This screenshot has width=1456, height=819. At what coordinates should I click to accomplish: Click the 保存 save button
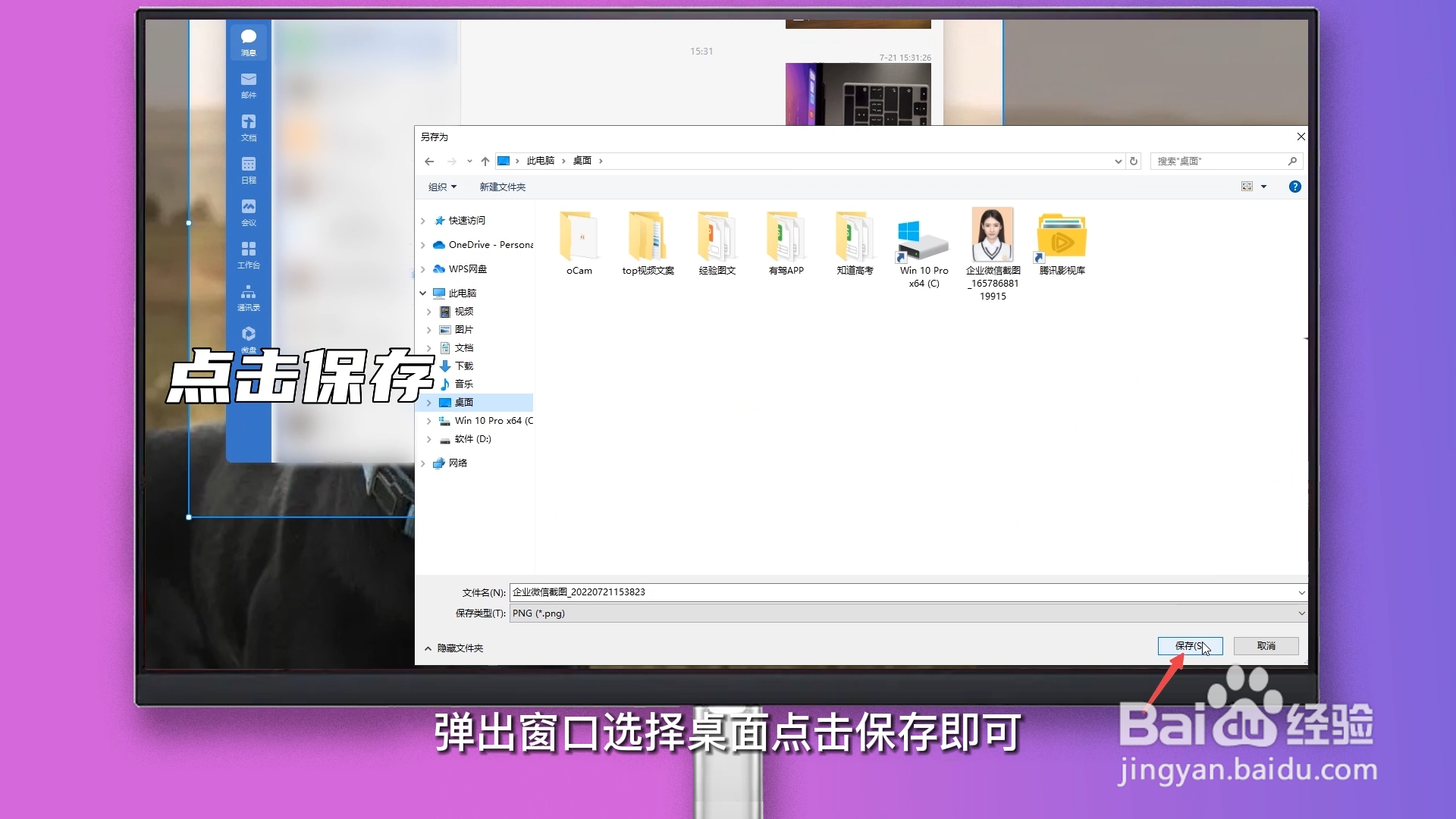[1190, 646]
